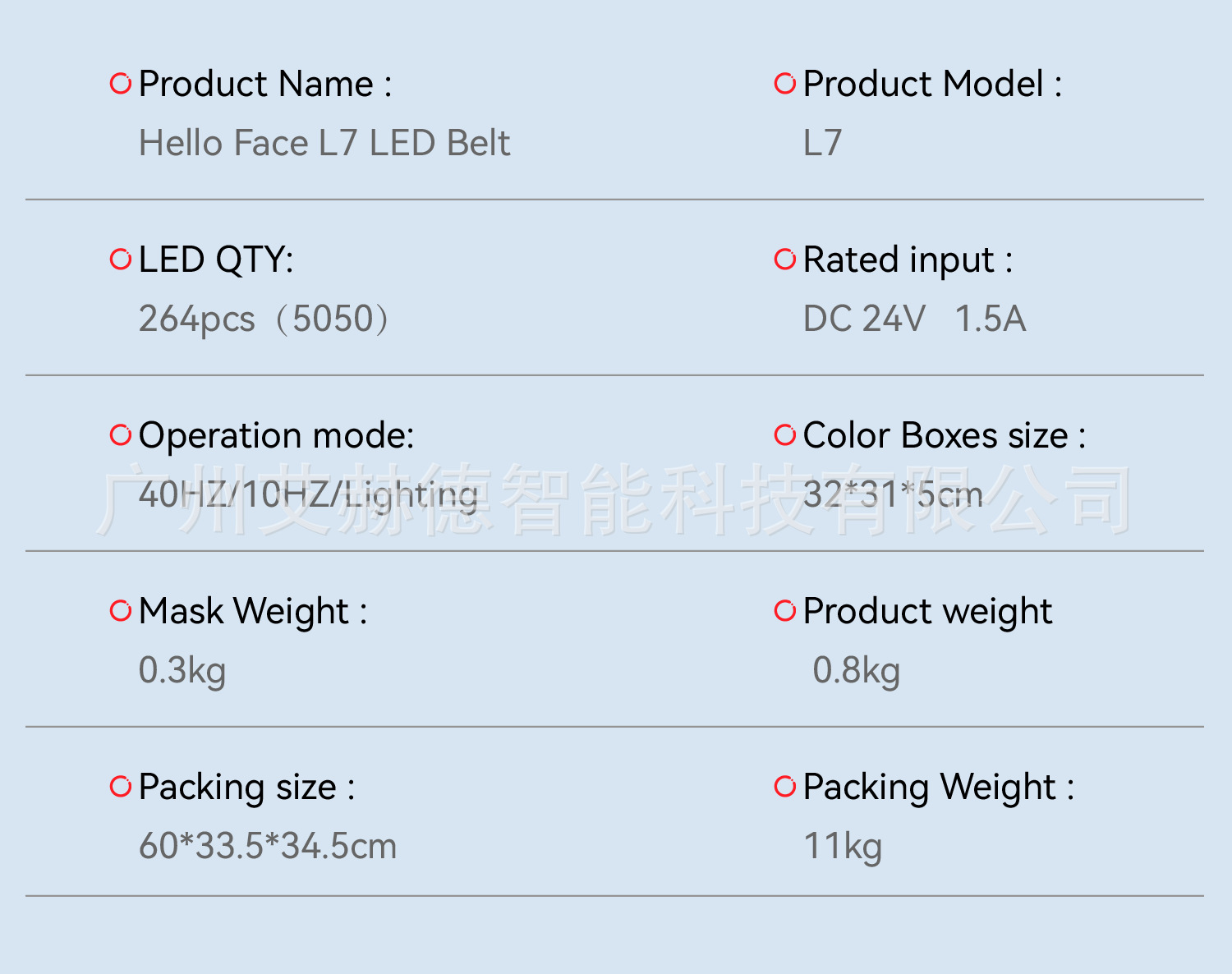Select the Hello Face L7 LED Belt text
The width and height of the screenshot is (1232, 974).
coord(324,144)
